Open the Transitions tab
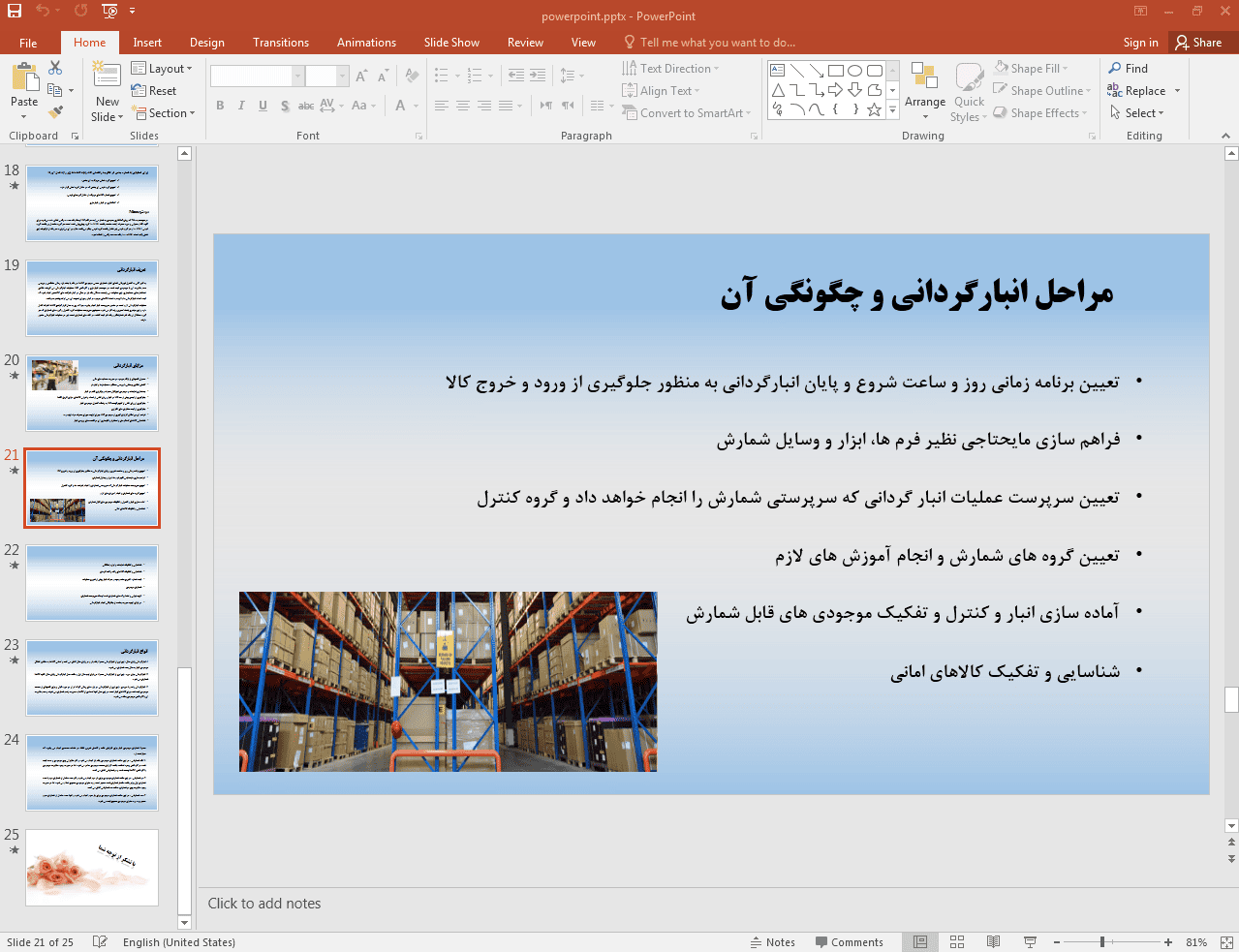The width and height of the screenshot is (1239, 952). click(281, 43)
